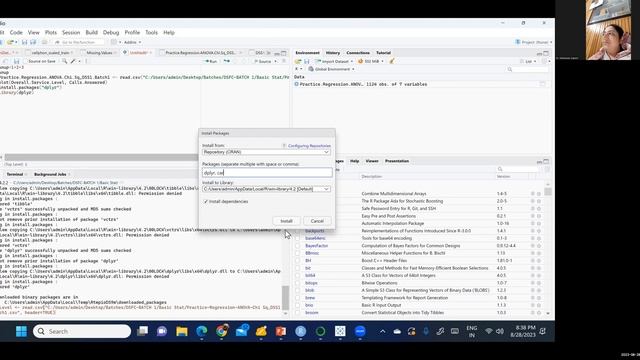Open the Debug menu
The width and height of the screenshot is (640, 360).
111,32
